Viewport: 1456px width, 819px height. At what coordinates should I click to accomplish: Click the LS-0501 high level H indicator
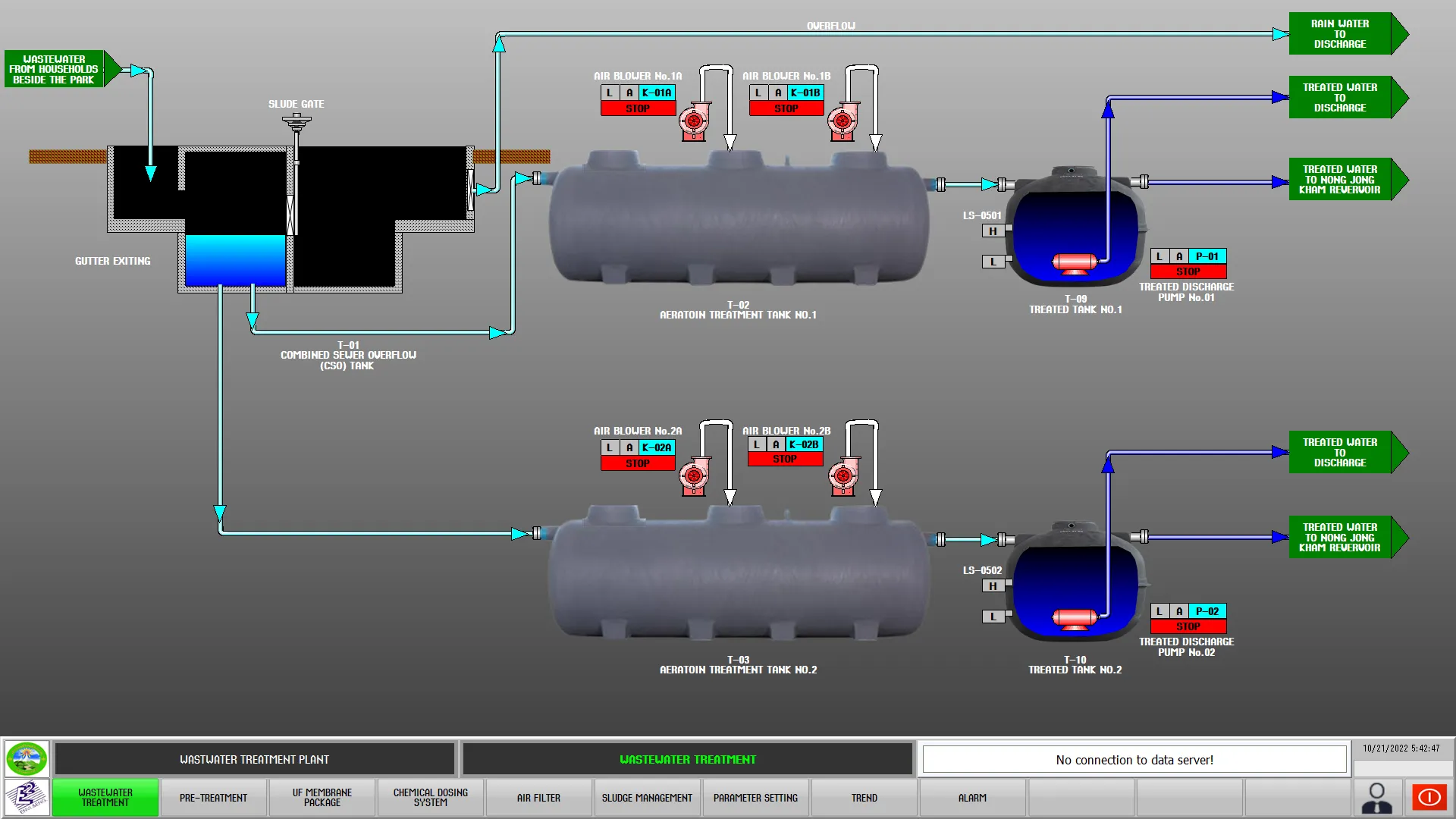(x=993, y=231)
